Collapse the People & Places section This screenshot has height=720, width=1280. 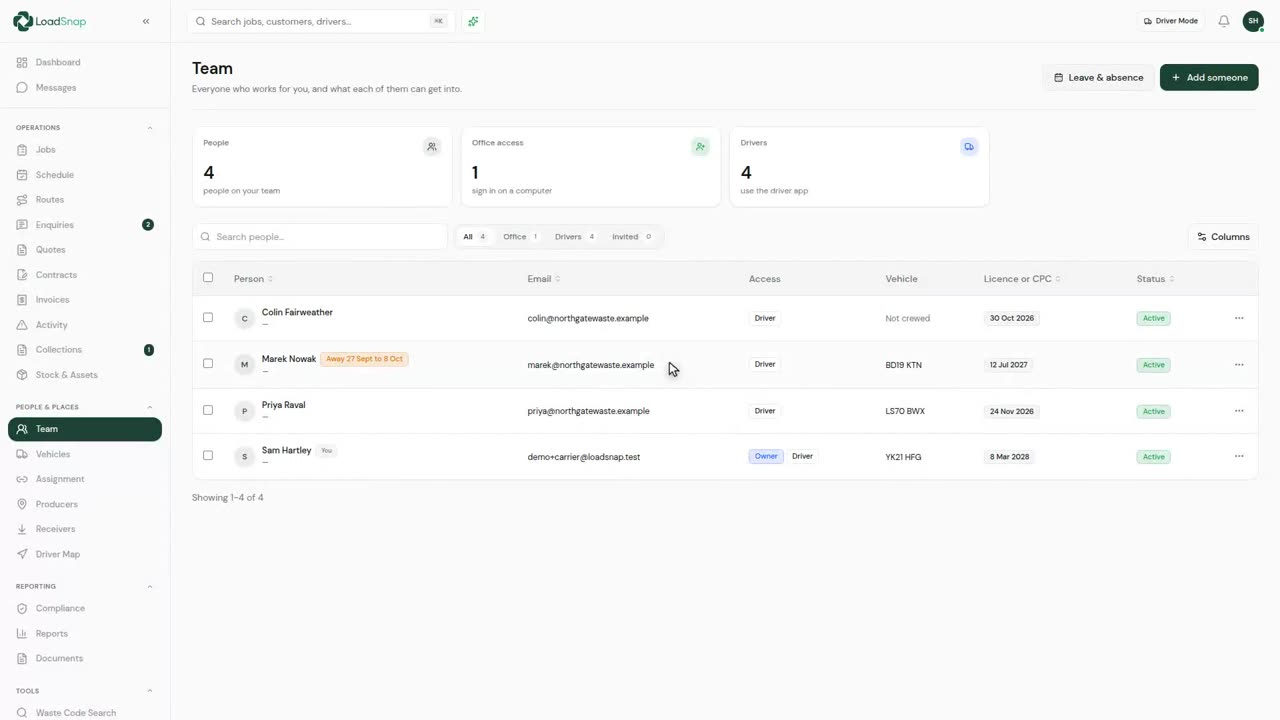pyautogui.click(x=150, y=407)
